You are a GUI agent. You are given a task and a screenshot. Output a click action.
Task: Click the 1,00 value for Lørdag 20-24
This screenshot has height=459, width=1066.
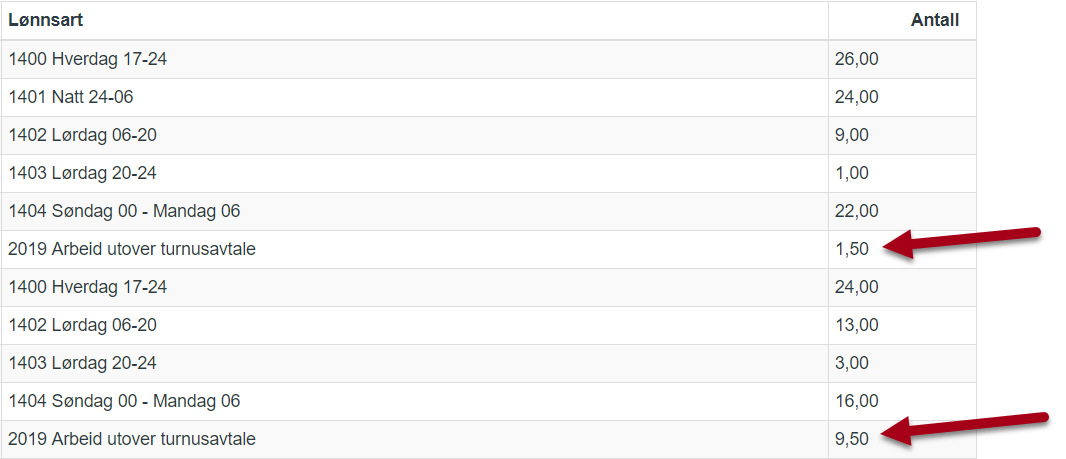[852, 173]
